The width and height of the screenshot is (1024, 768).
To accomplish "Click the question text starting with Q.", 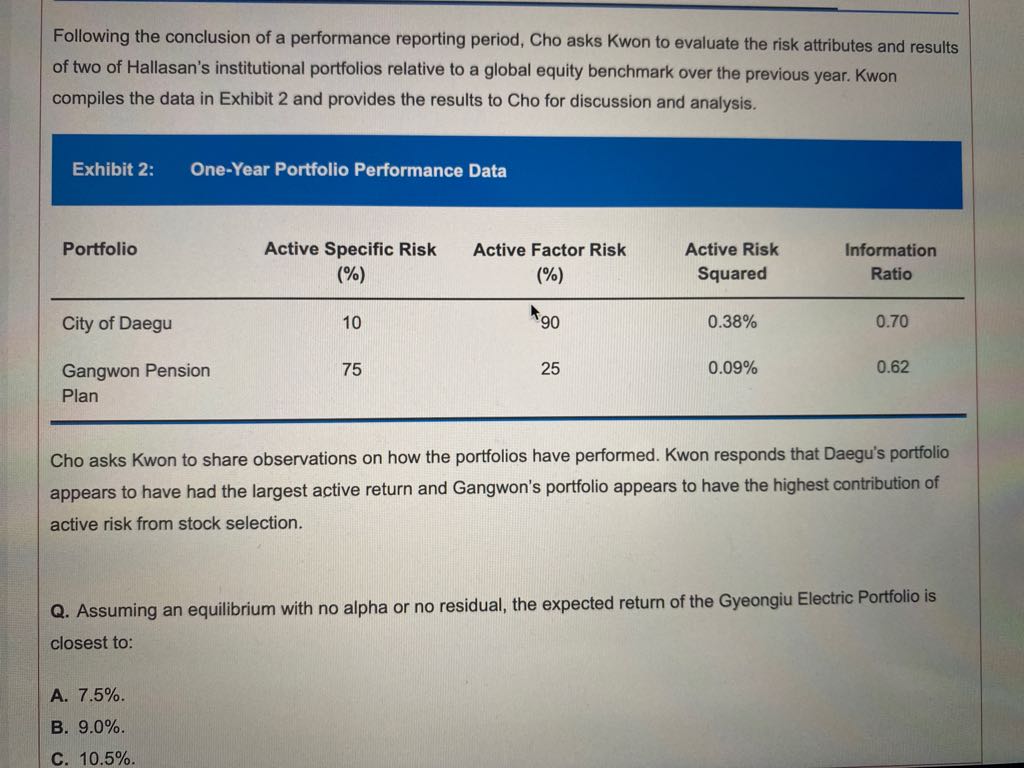I will (x=493, y=622).
